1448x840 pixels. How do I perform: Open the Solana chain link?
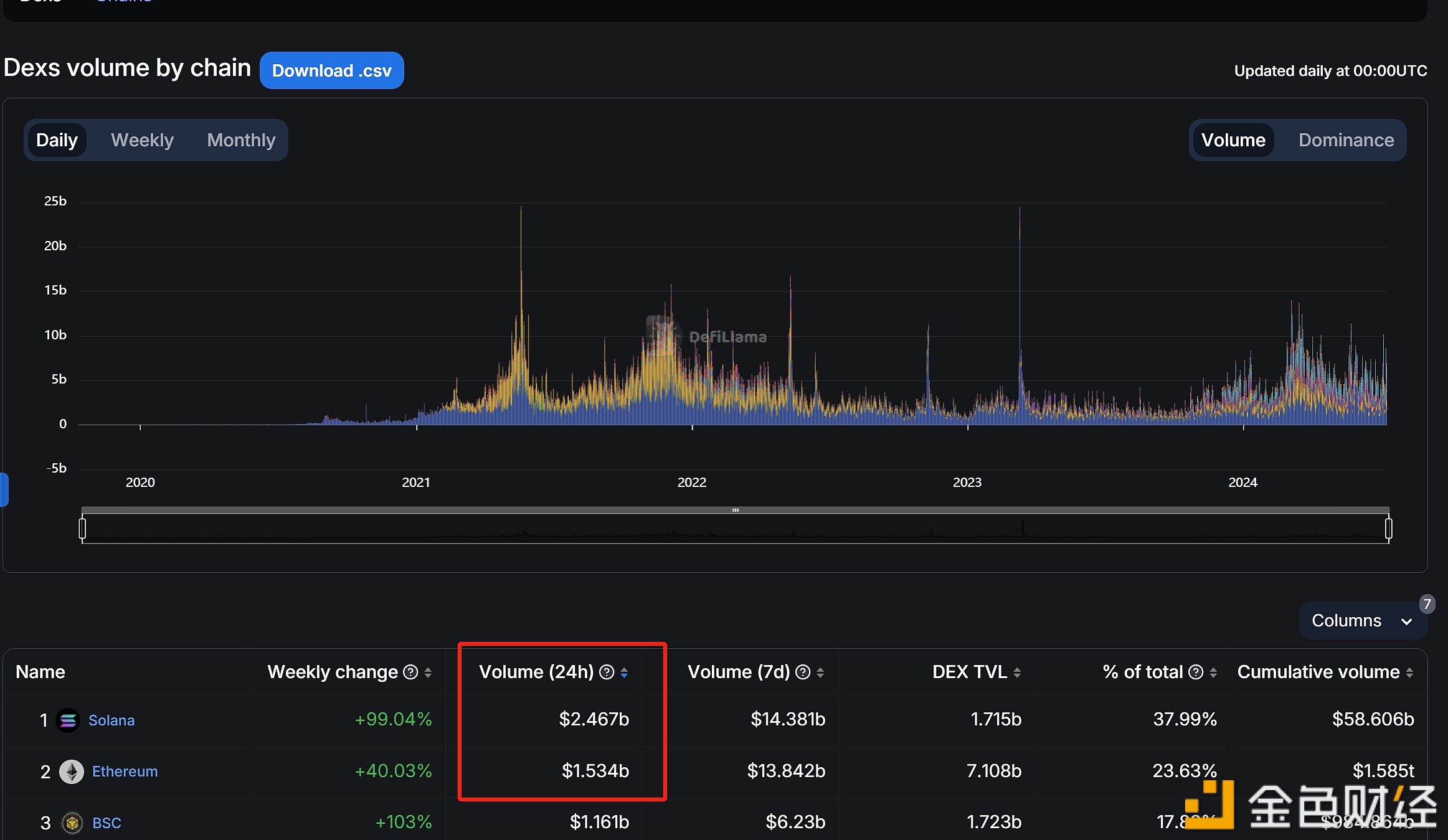pos(111,720)
